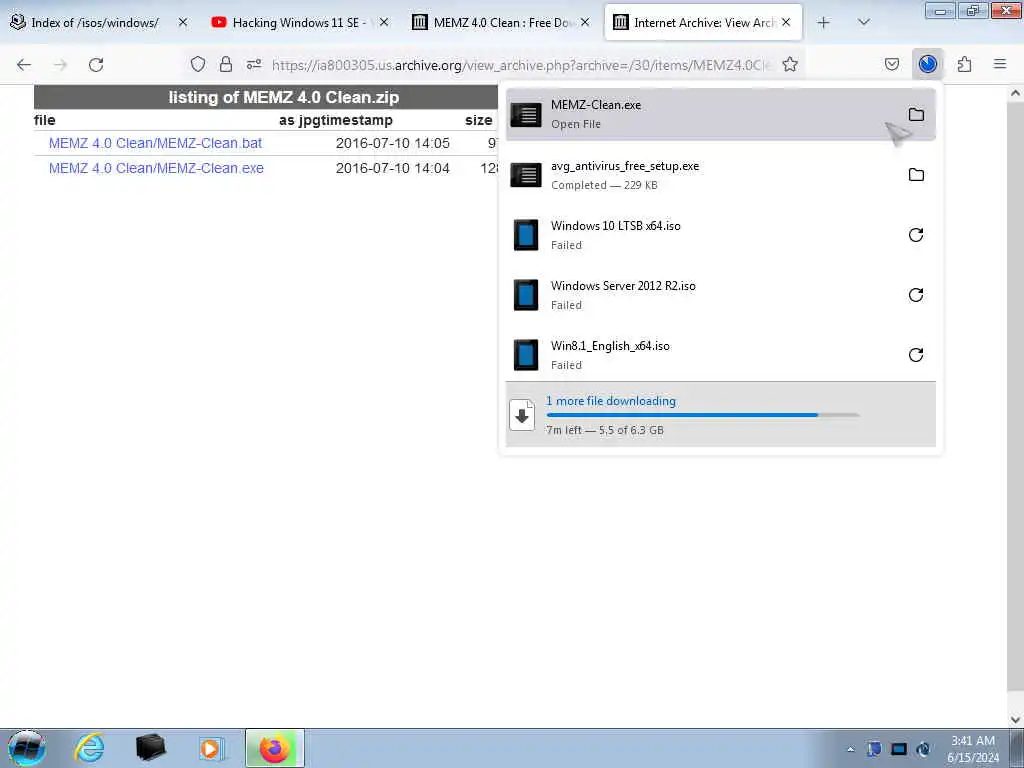1024x768 pixels.
Task: List all tabs dropdown arrow
Action: 864,22
